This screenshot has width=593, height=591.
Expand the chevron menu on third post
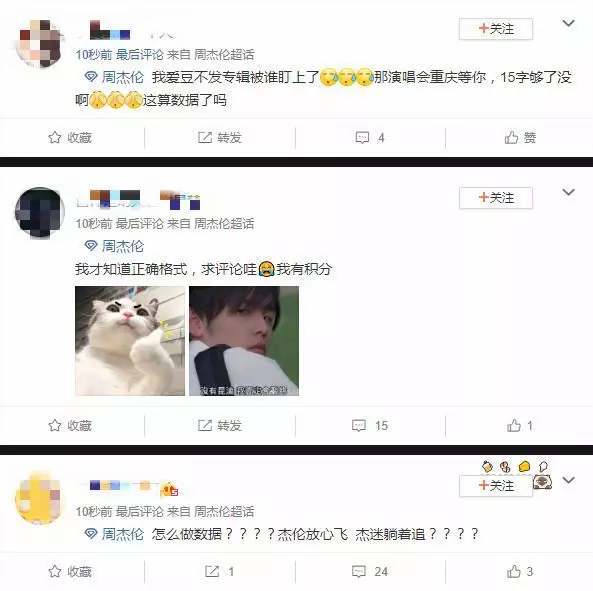[x=568, y=480]
